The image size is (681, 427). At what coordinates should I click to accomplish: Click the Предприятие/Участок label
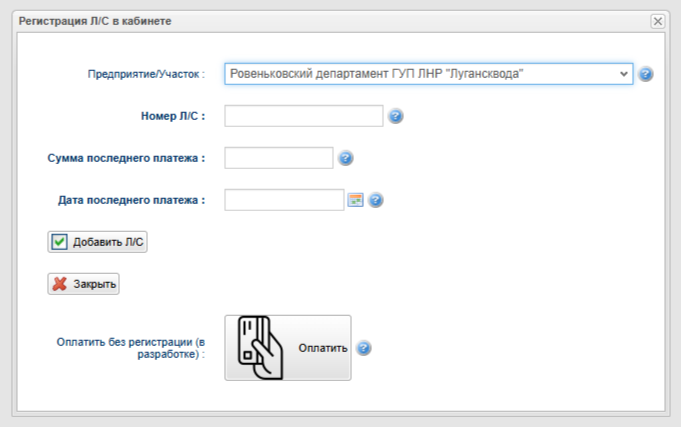(x=146, y=74)
